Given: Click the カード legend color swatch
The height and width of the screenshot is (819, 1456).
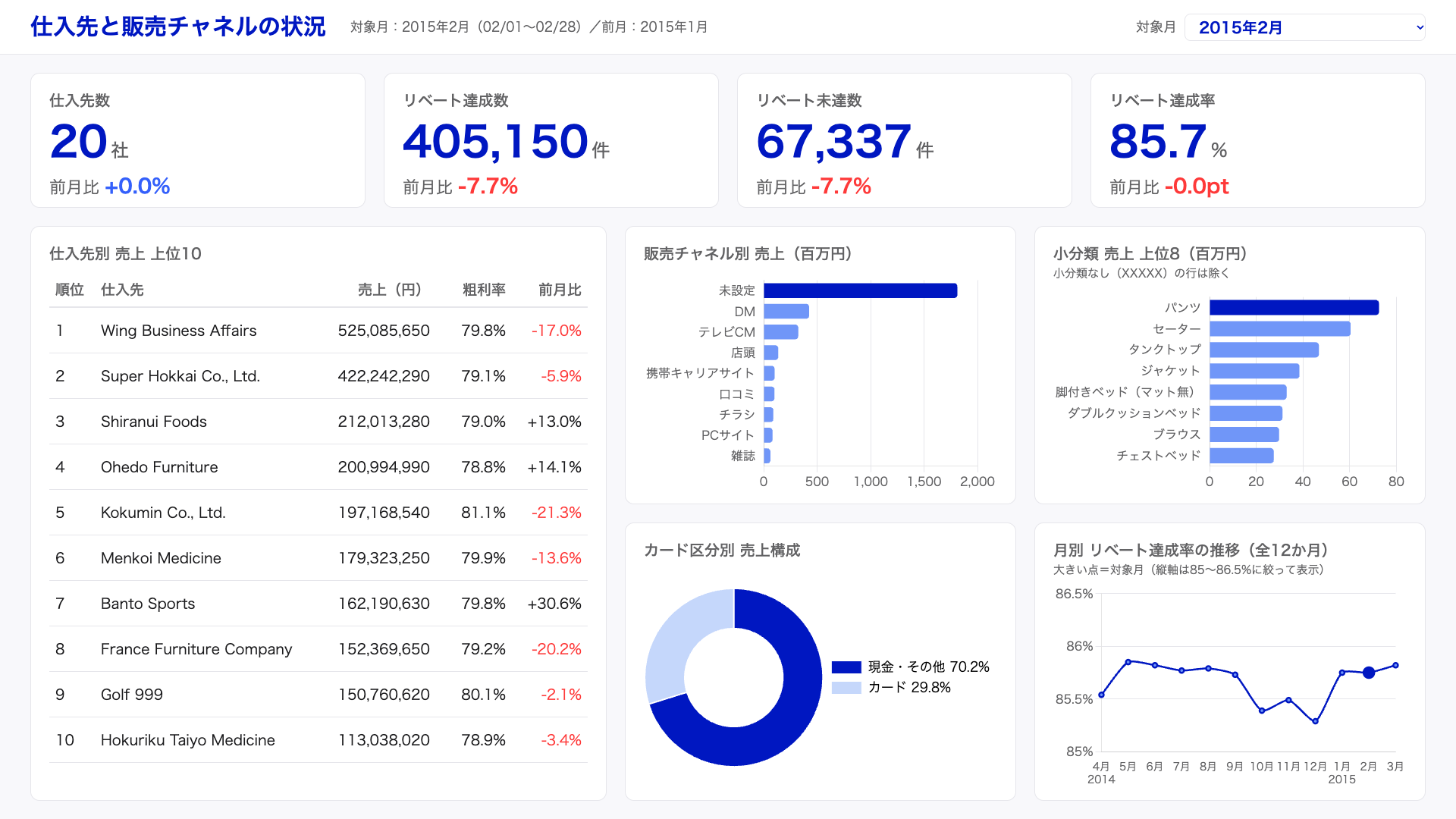Looking at the screenshot, I should [x=846, y=688].
